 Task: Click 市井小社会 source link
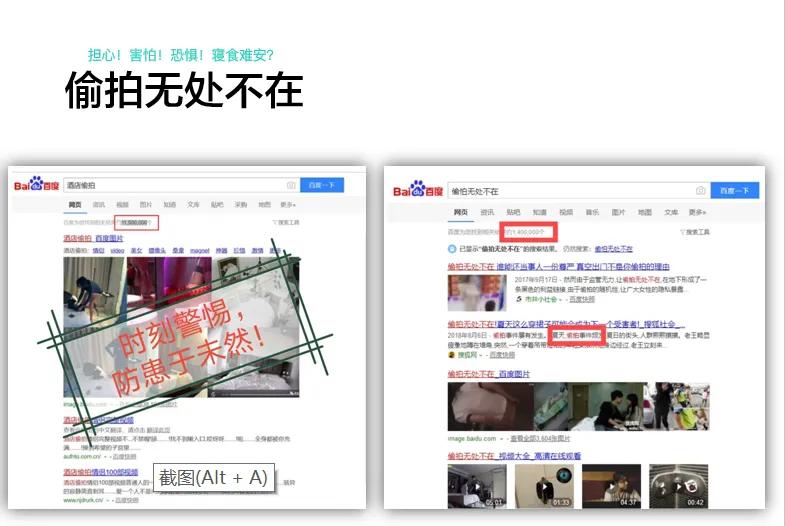[541, 299]
